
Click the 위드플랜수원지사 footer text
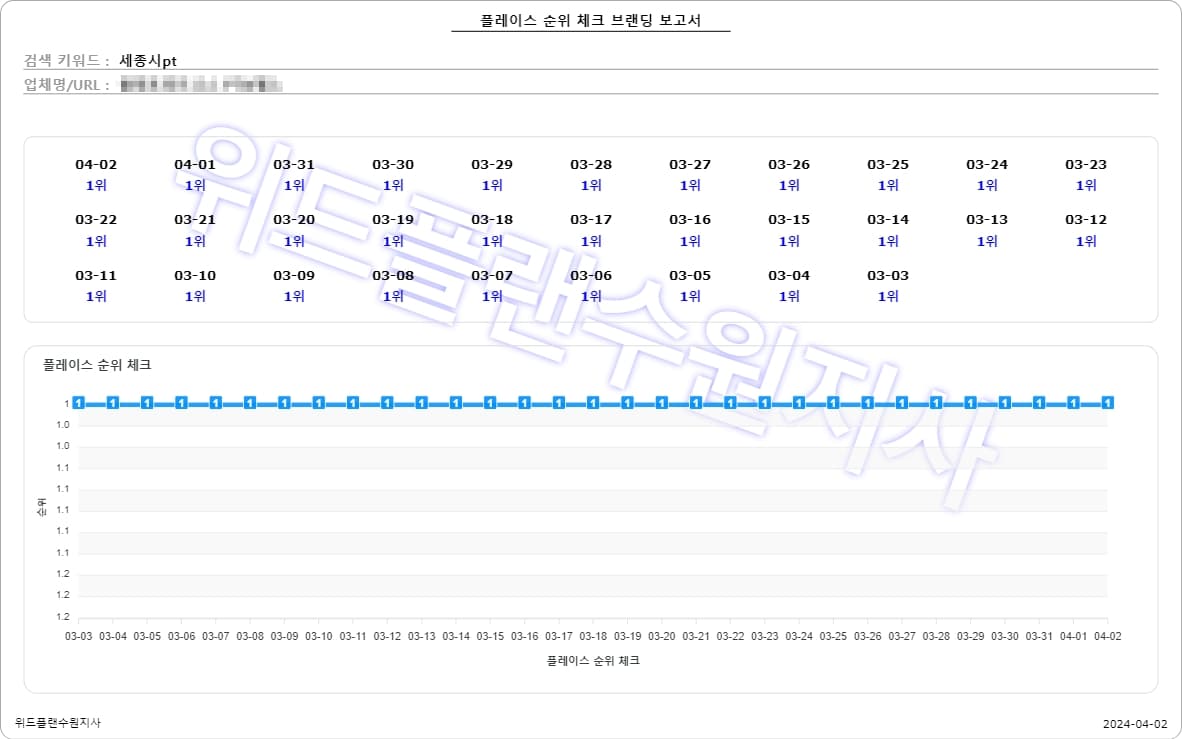pos(58,723)
